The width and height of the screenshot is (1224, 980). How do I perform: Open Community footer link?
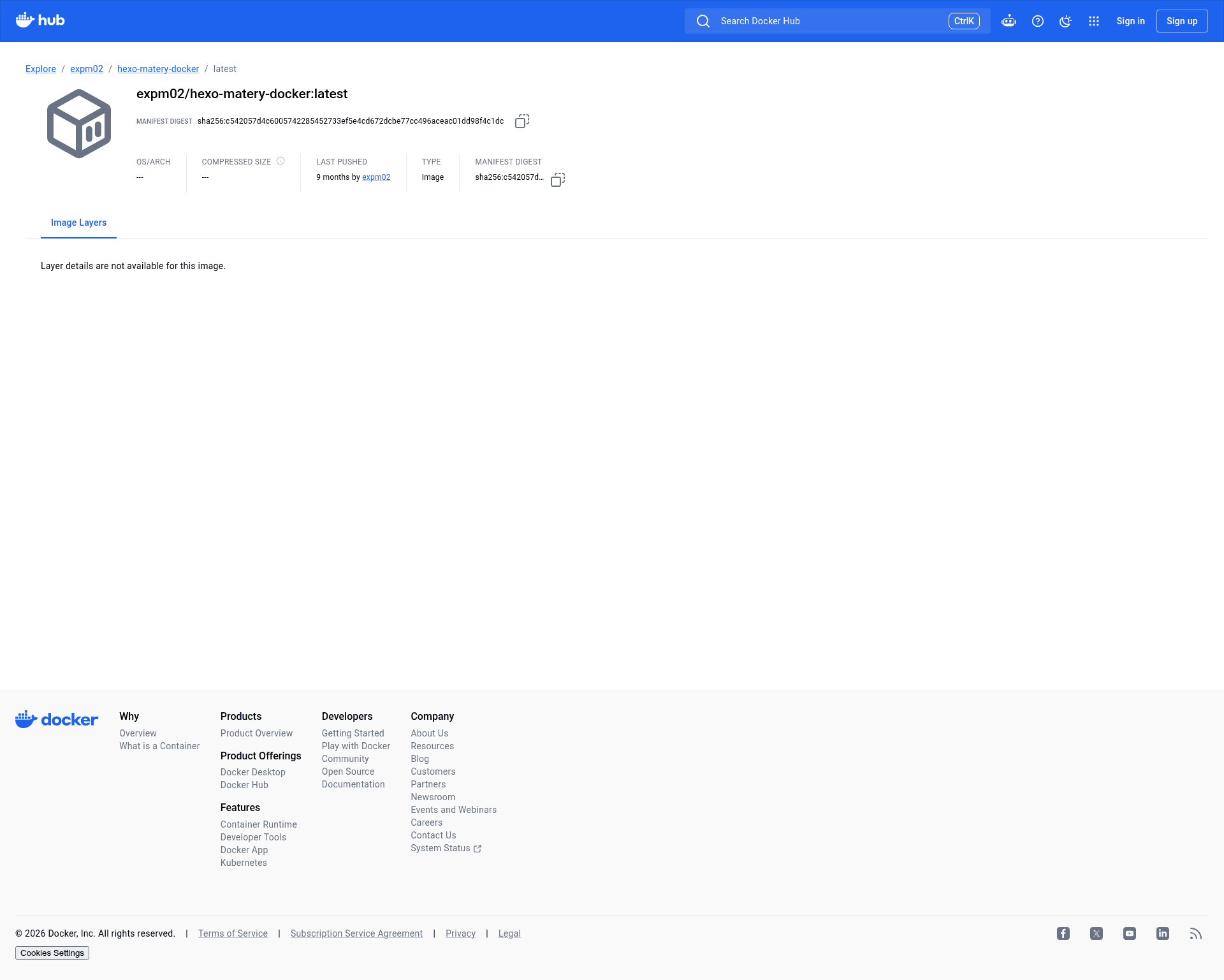tap(345, 759)
